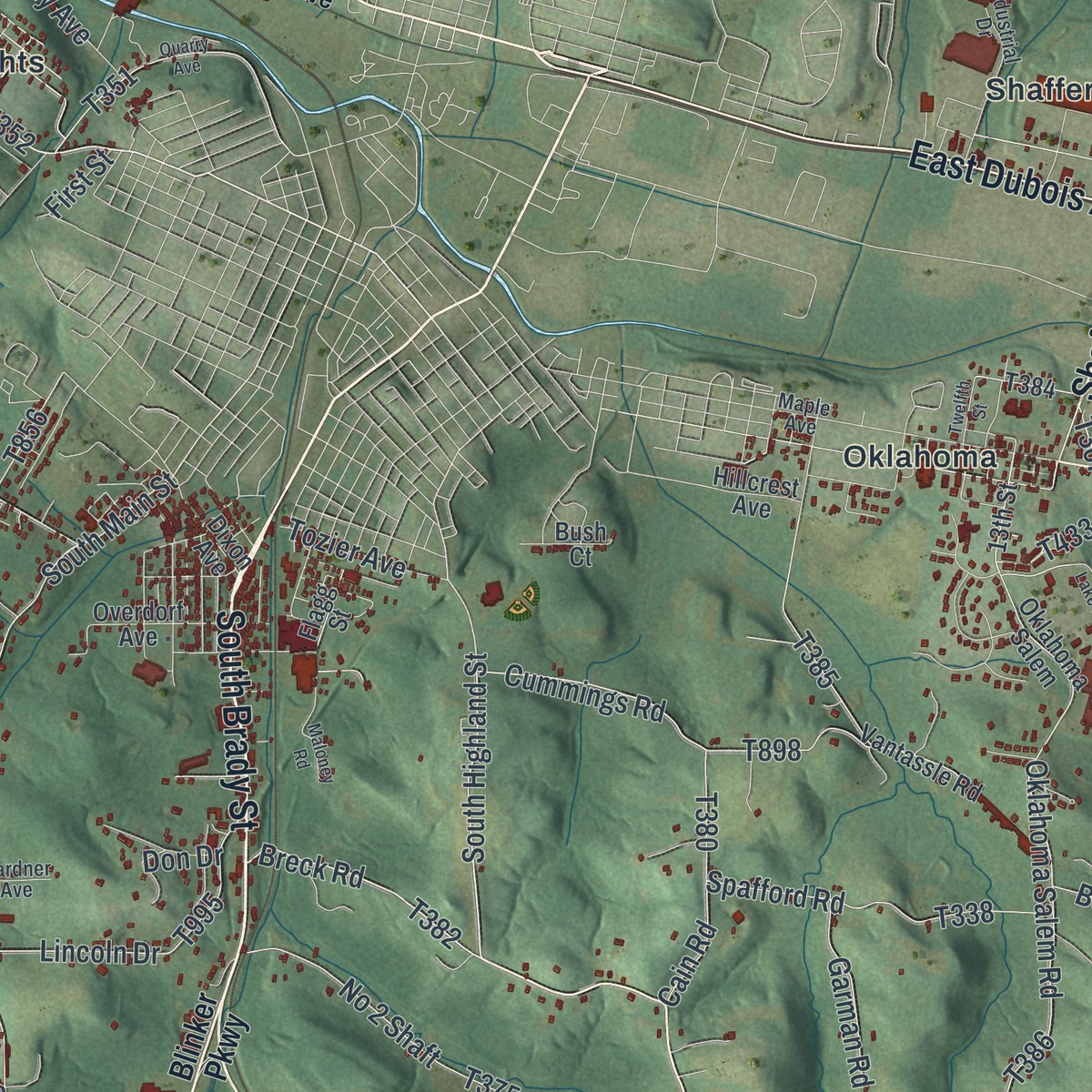Select the T380 road label

707,822
